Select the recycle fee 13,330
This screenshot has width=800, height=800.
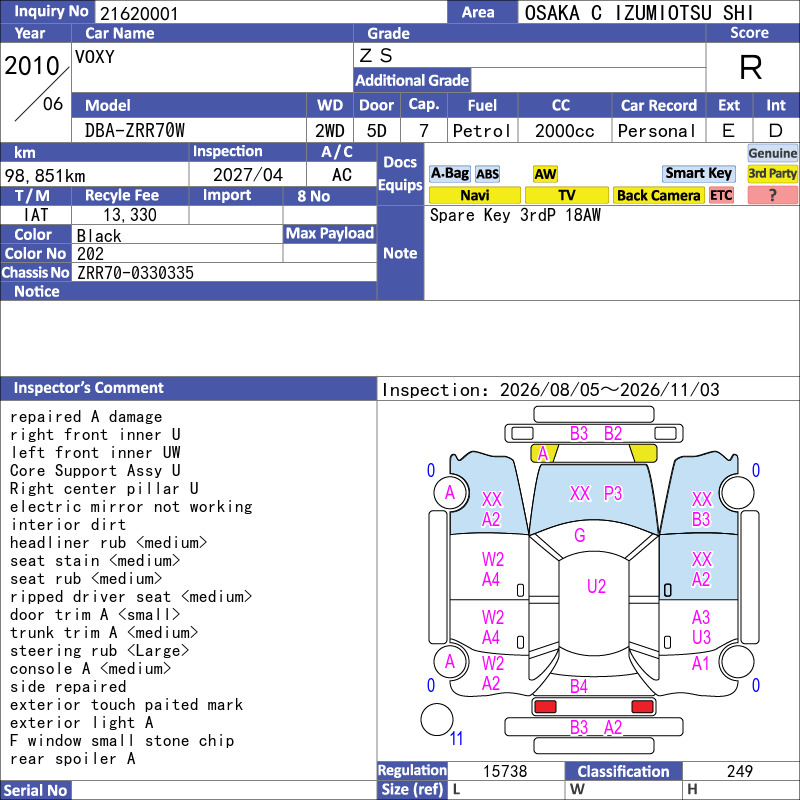(130, 215)
